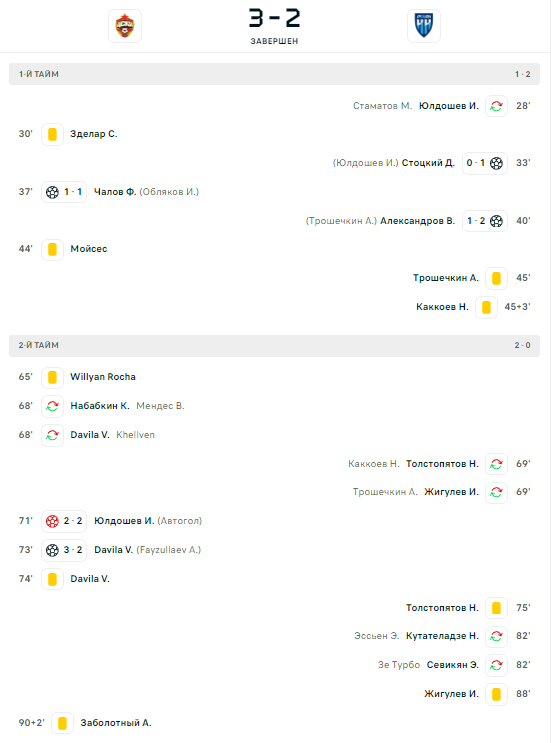Click the yellow card icon for Заболотный А.
This screenshot has height=743, width=551.
(63, 723)
